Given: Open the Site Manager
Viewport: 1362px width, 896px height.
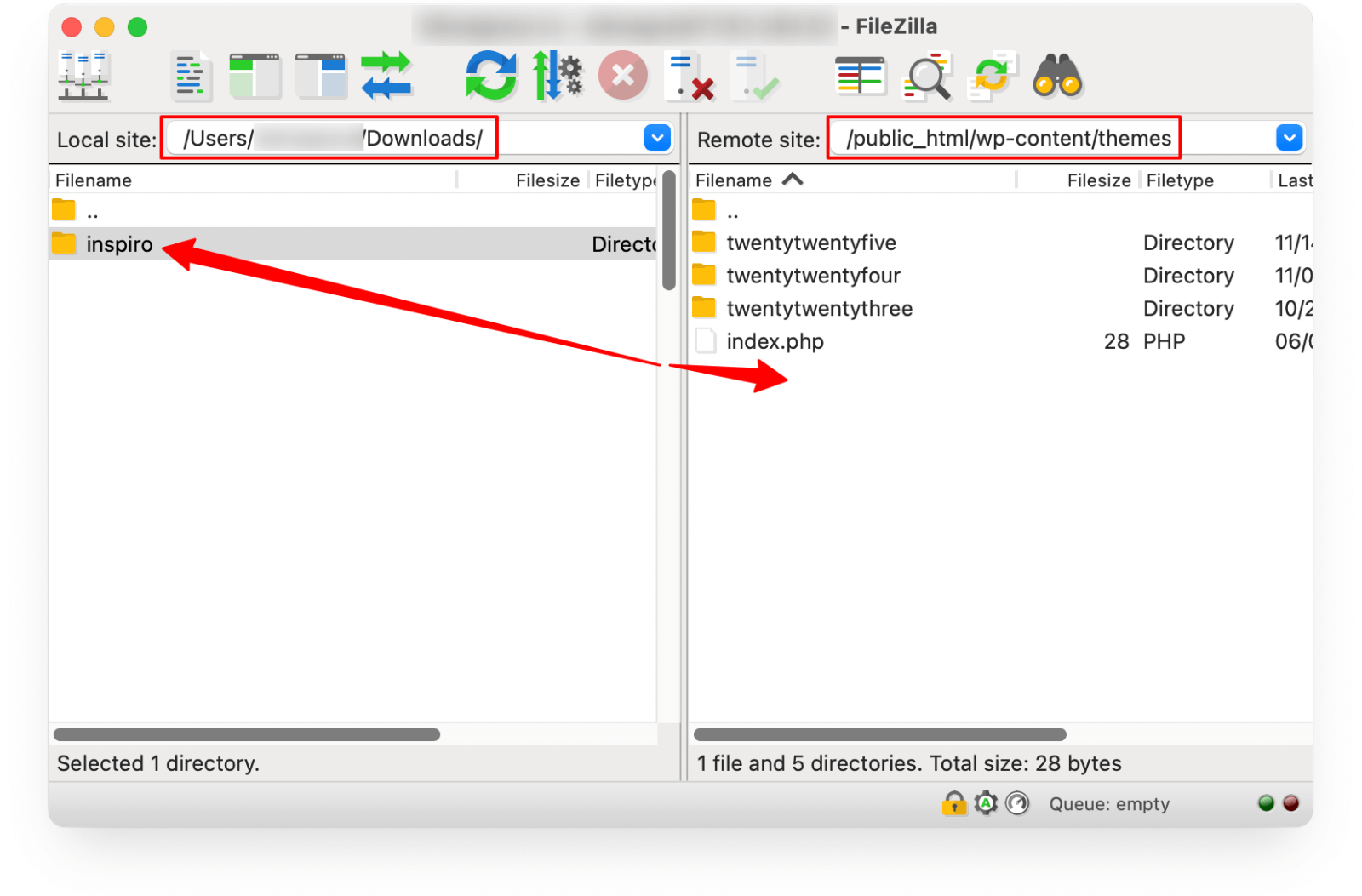Looking at the screenshot, I should 83,76.
